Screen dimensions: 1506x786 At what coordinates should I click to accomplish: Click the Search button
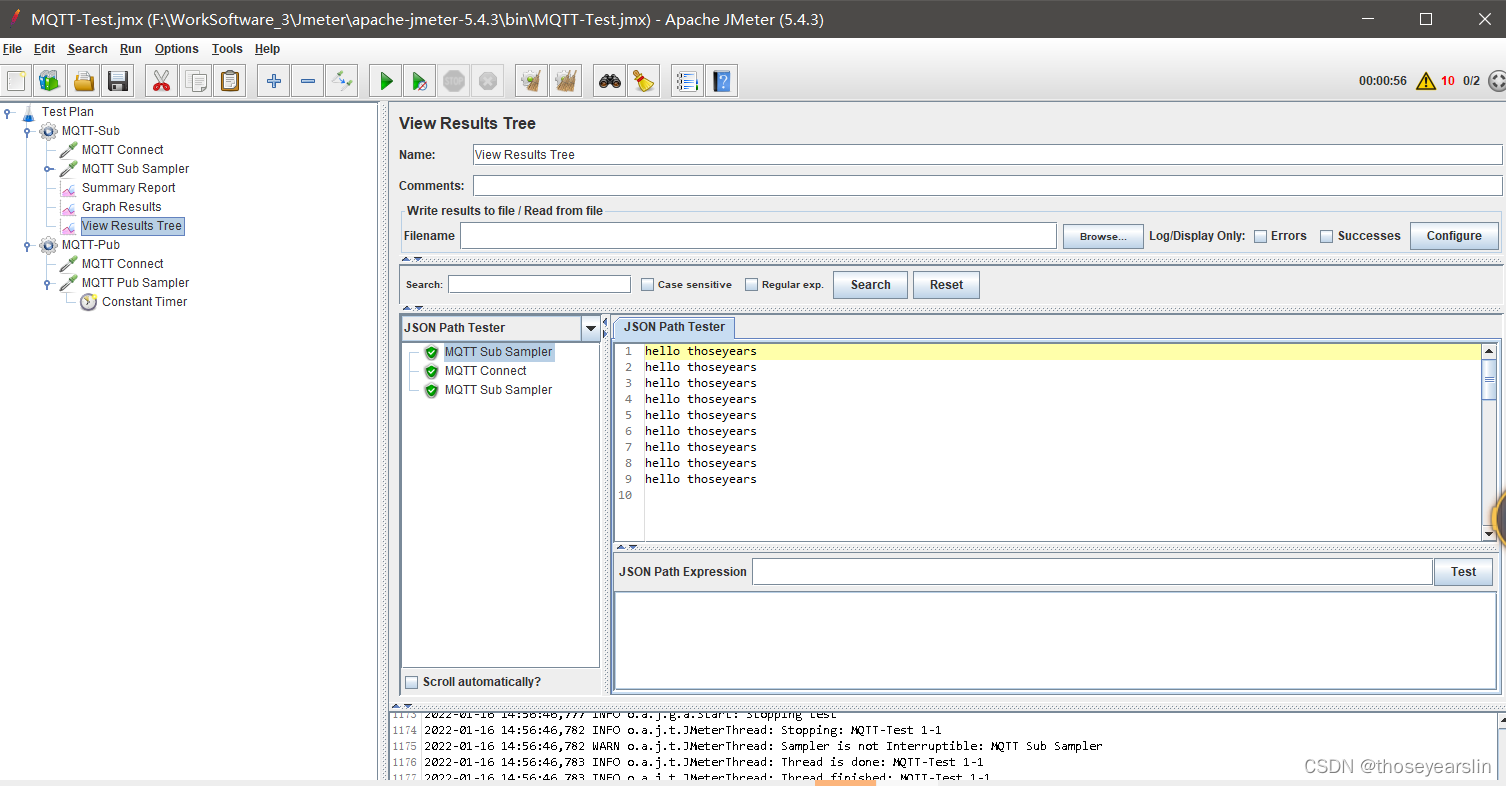pos(870,285)
